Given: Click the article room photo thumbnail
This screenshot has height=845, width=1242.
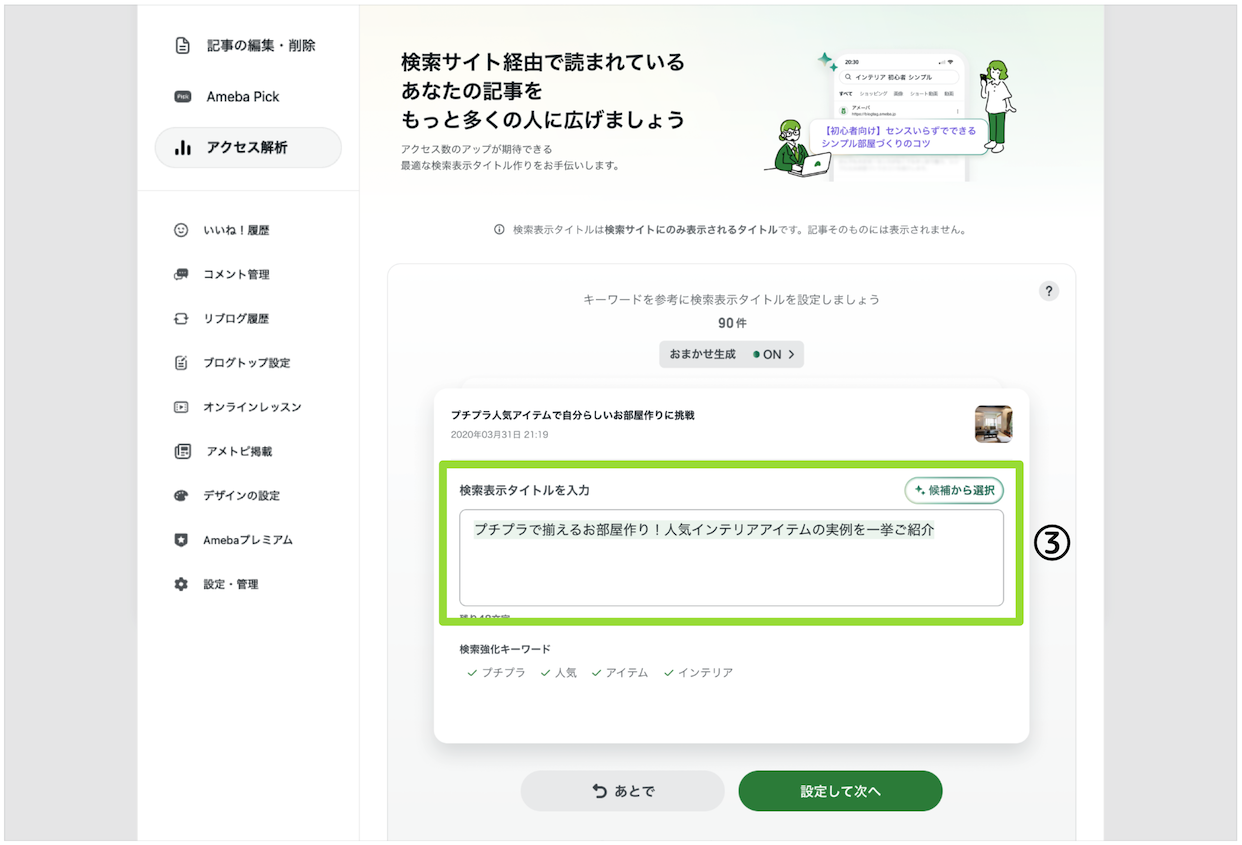Looking at the screenshot, I should [993, 424].
